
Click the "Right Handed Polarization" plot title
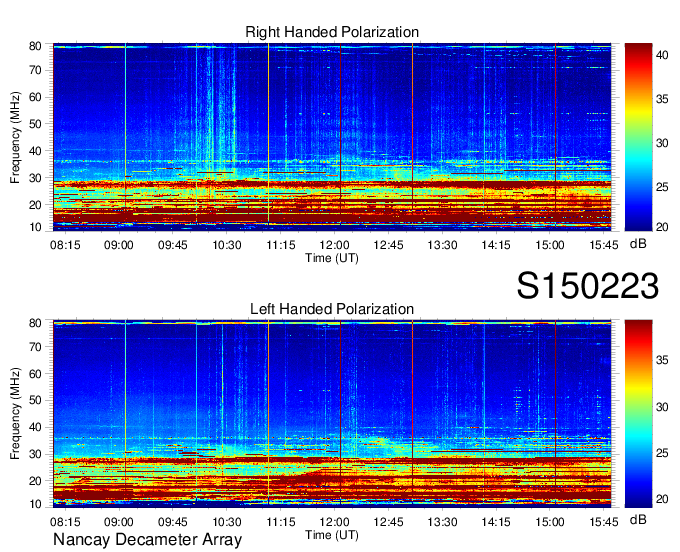[x=332, y=32]
